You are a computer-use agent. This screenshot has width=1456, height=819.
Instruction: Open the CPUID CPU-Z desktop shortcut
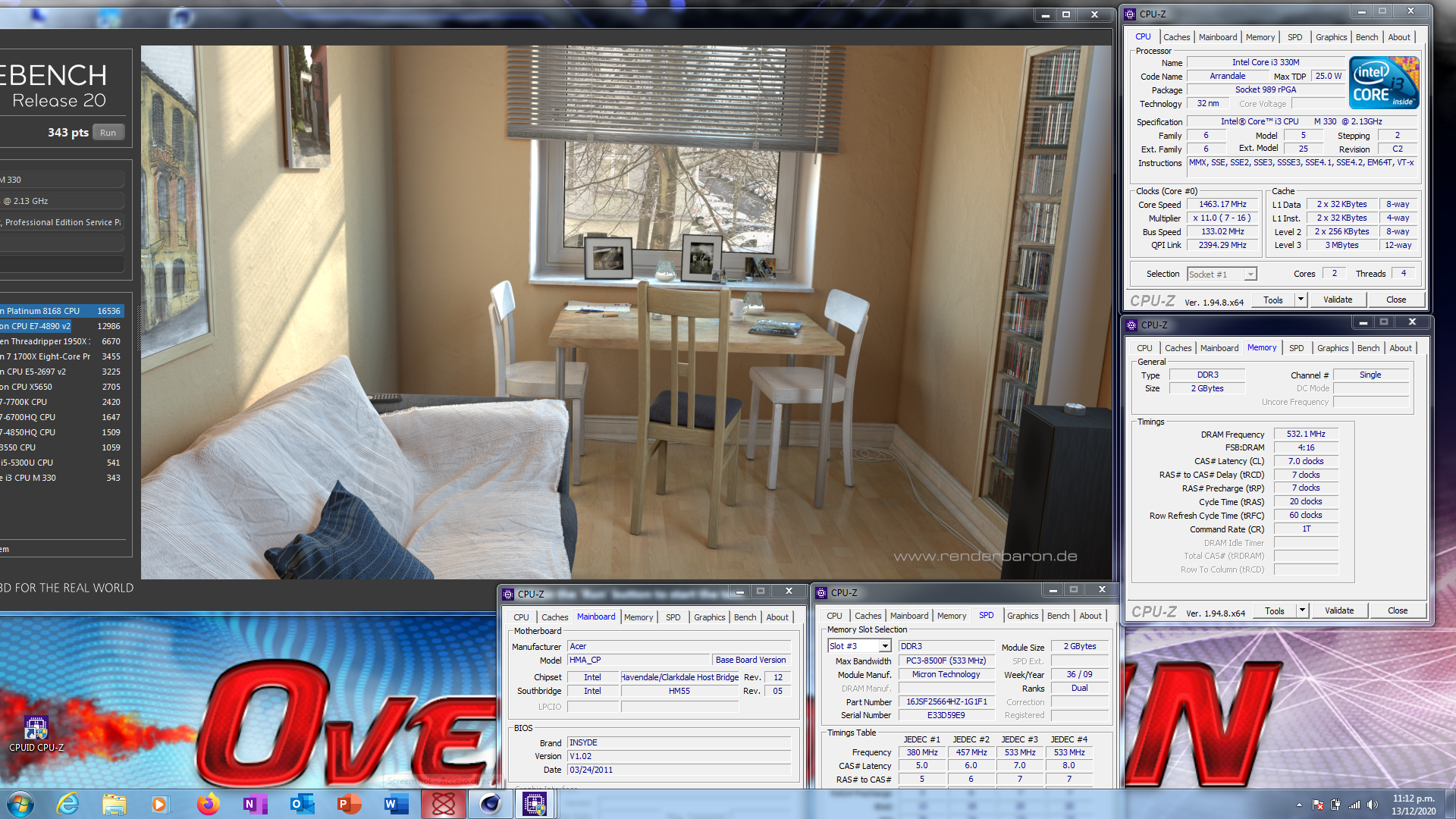(36, 733)
